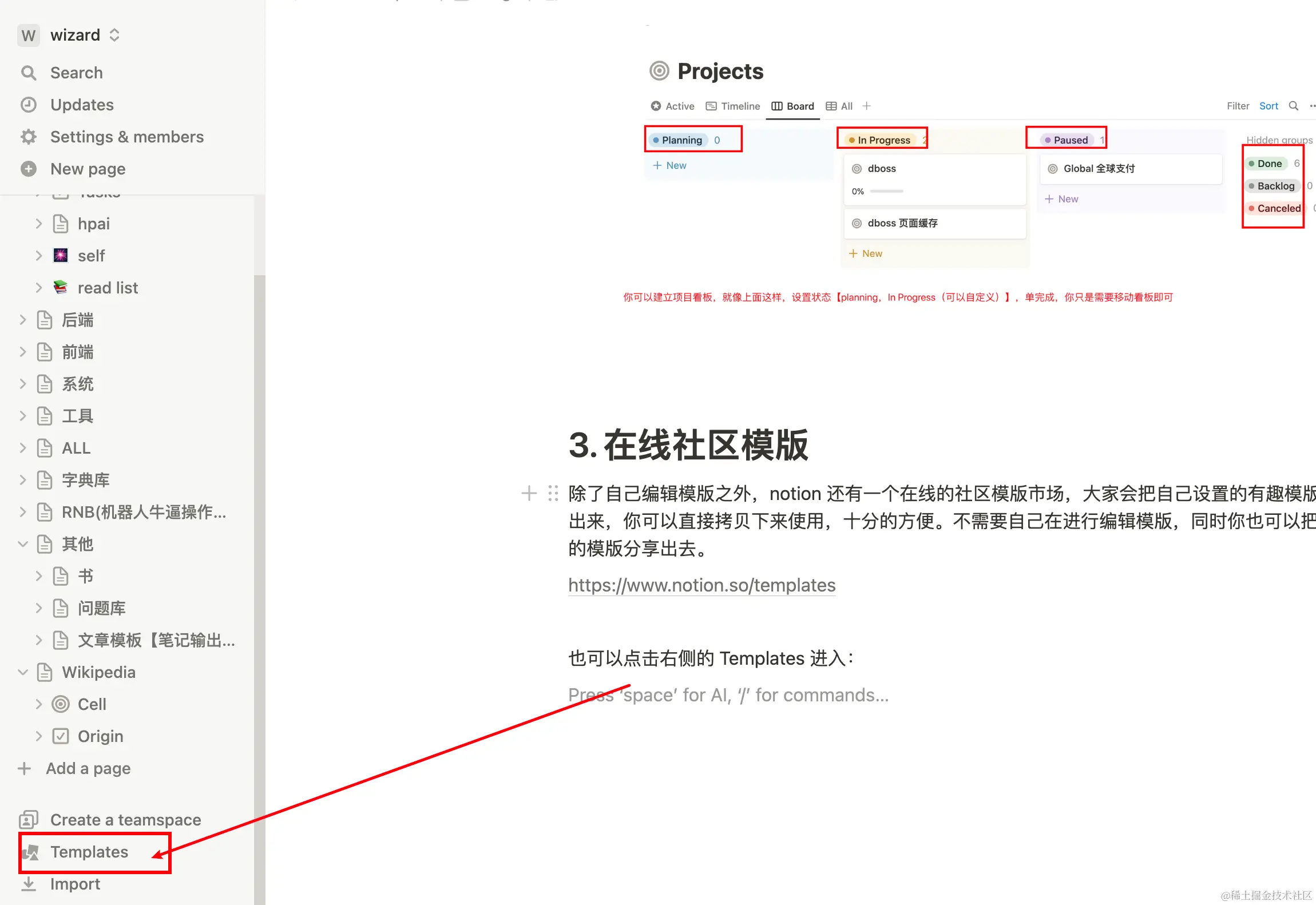Click the plus icon to add a block
The height and width of the screenshot is (905, 1316).
tap(529, 493)
